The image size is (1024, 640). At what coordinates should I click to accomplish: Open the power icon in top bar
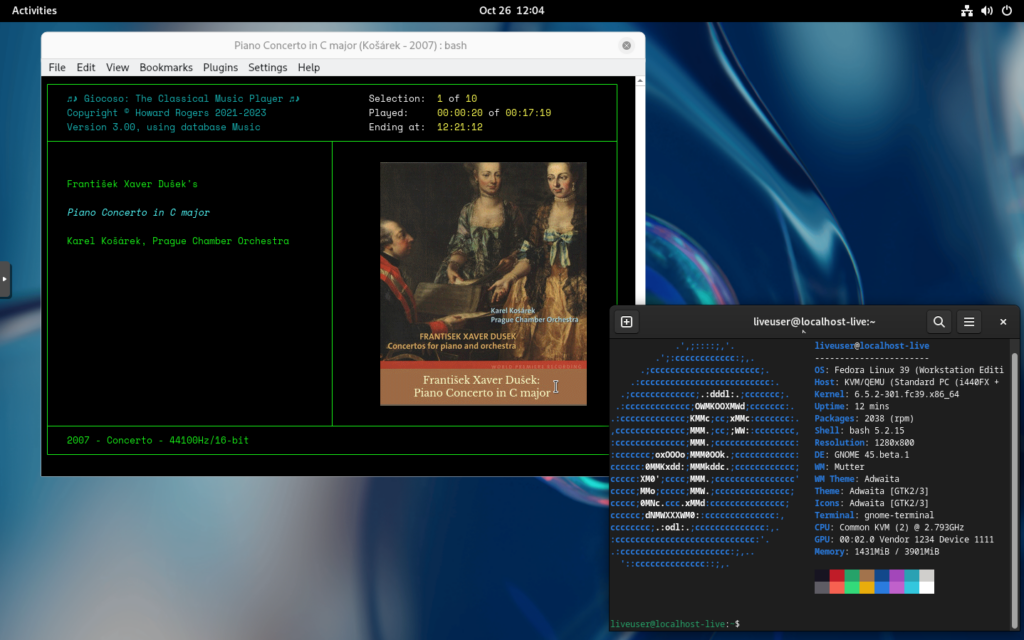(1006, 10)
